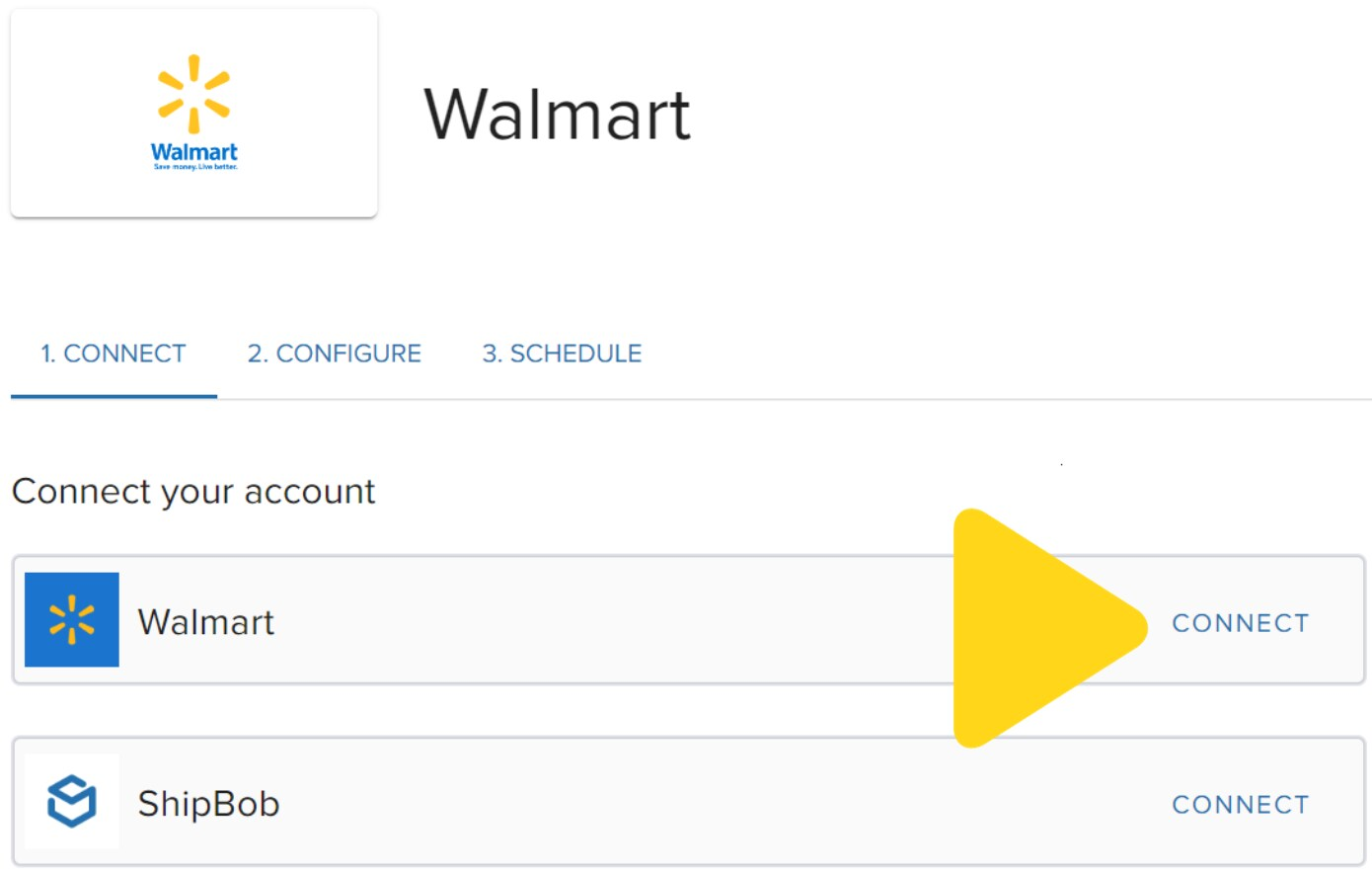Screen dimensions: 1372x873
Task: Select the '1. CONNECT' tab
Action: (114, 354)
